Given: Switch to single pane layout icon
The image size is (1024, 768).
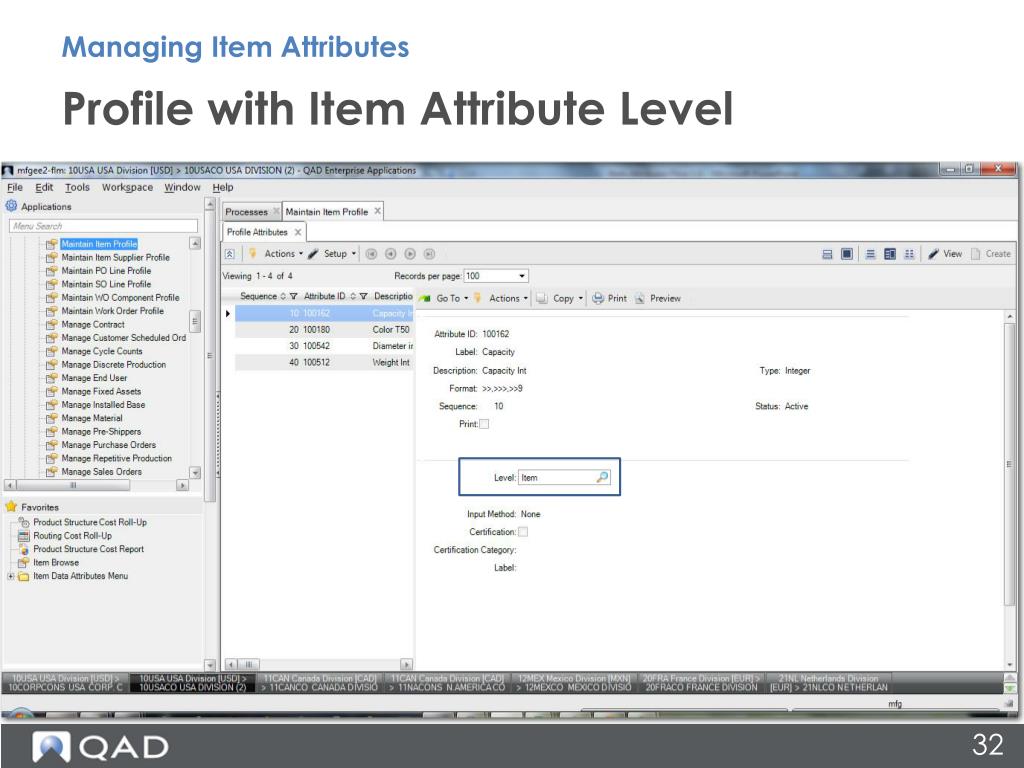Looking at the screenshot, I should [847, 254].
